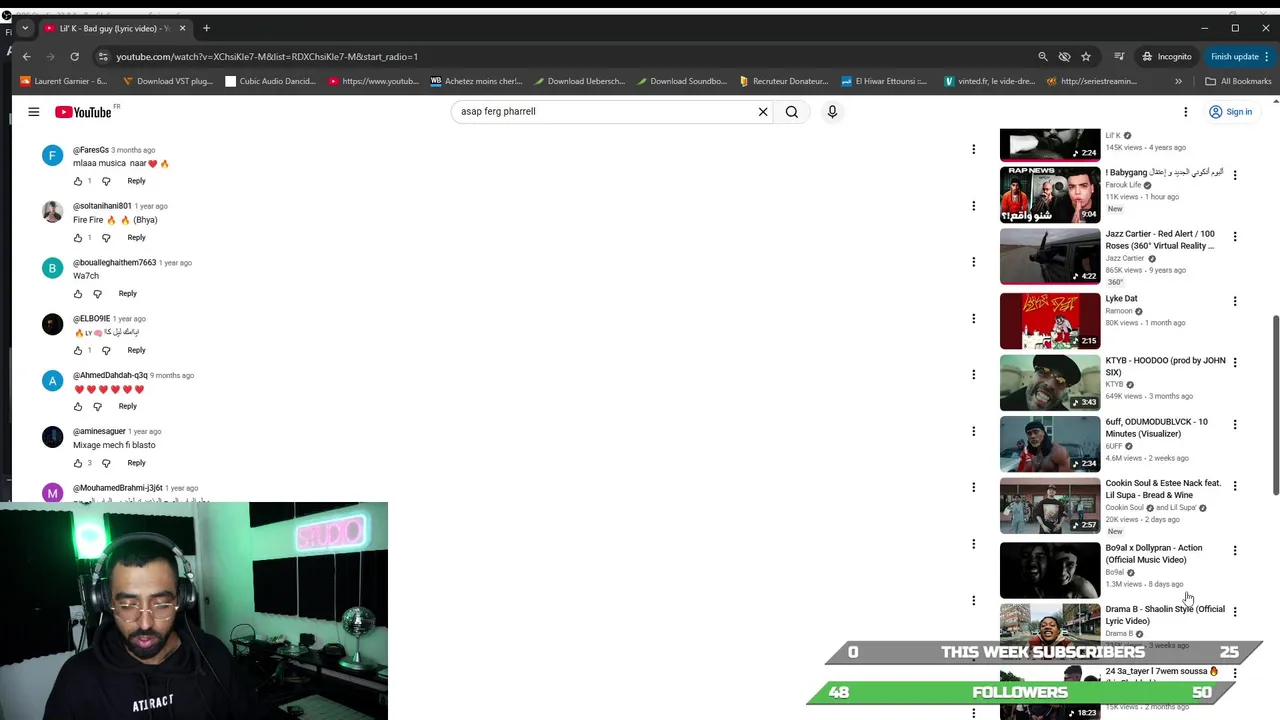Screen dimensions: 1280x720
Task: Dislike the Mixage mech fi blasto comment
Action: point(106,463)
